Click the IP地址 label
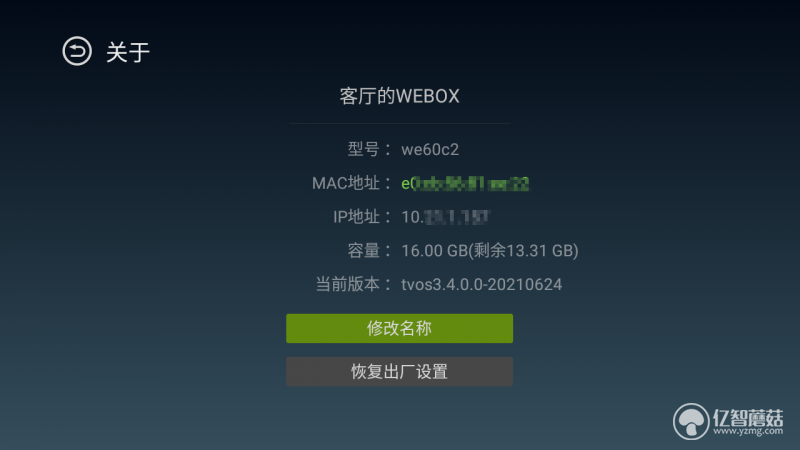Viewport: 800px width, 450px height. tap(357, 217)
